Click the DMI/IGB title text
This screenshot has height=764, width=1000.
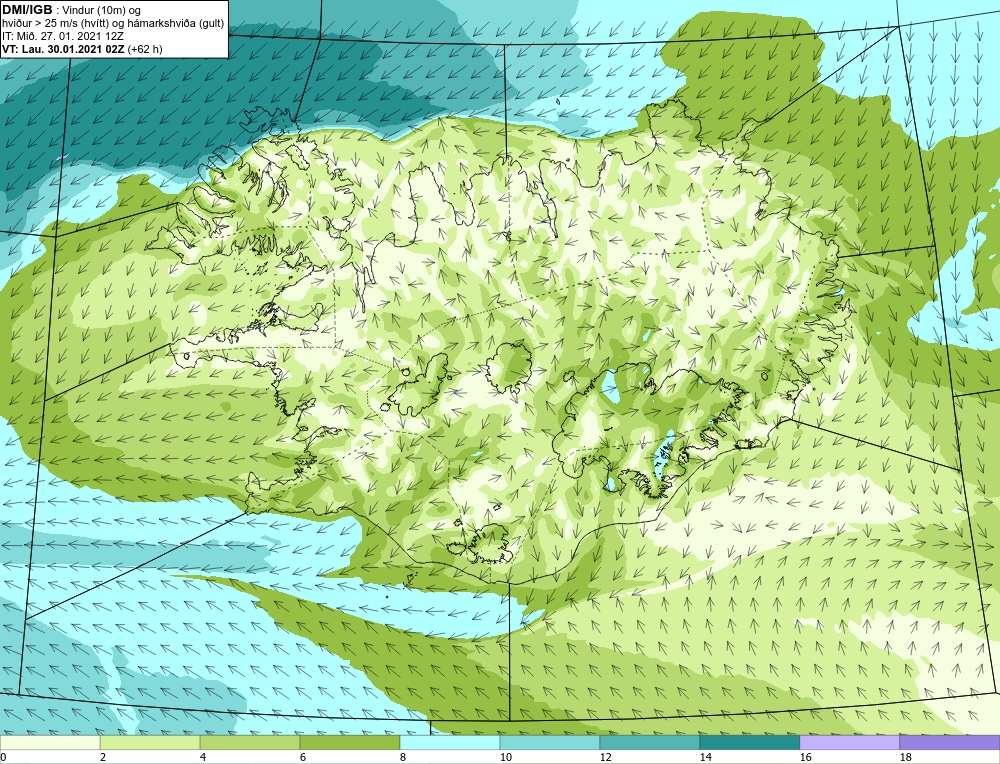tap(27, 10)
